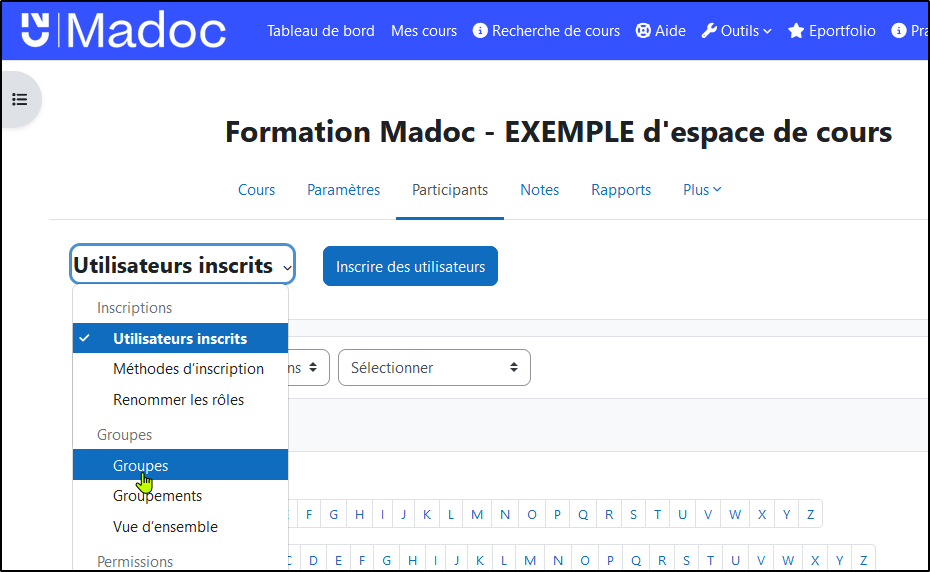930x572 pixels.
Task: Switch to the Cours tab
Action: 256,190
